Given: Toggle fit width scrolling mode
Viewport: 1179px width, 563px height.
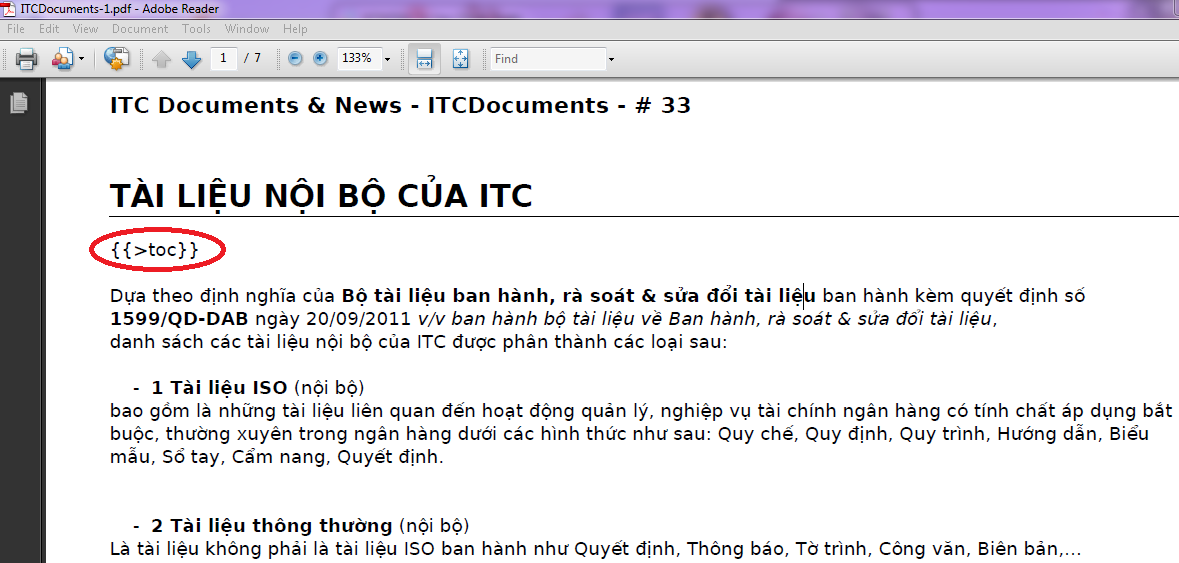Looking at the screenshot, I should pyautogui.click(x=424, y=59).
